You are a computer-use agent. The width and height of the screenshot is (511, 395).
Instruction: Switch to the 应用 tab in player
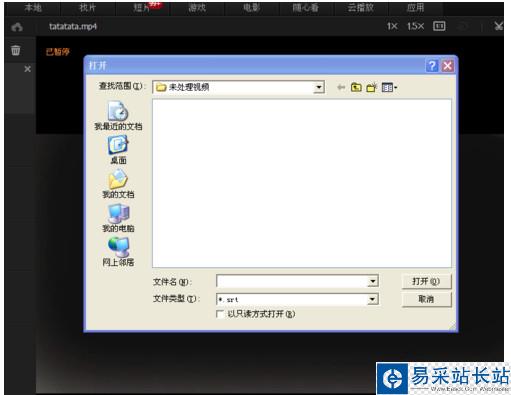tap(415, 8)
